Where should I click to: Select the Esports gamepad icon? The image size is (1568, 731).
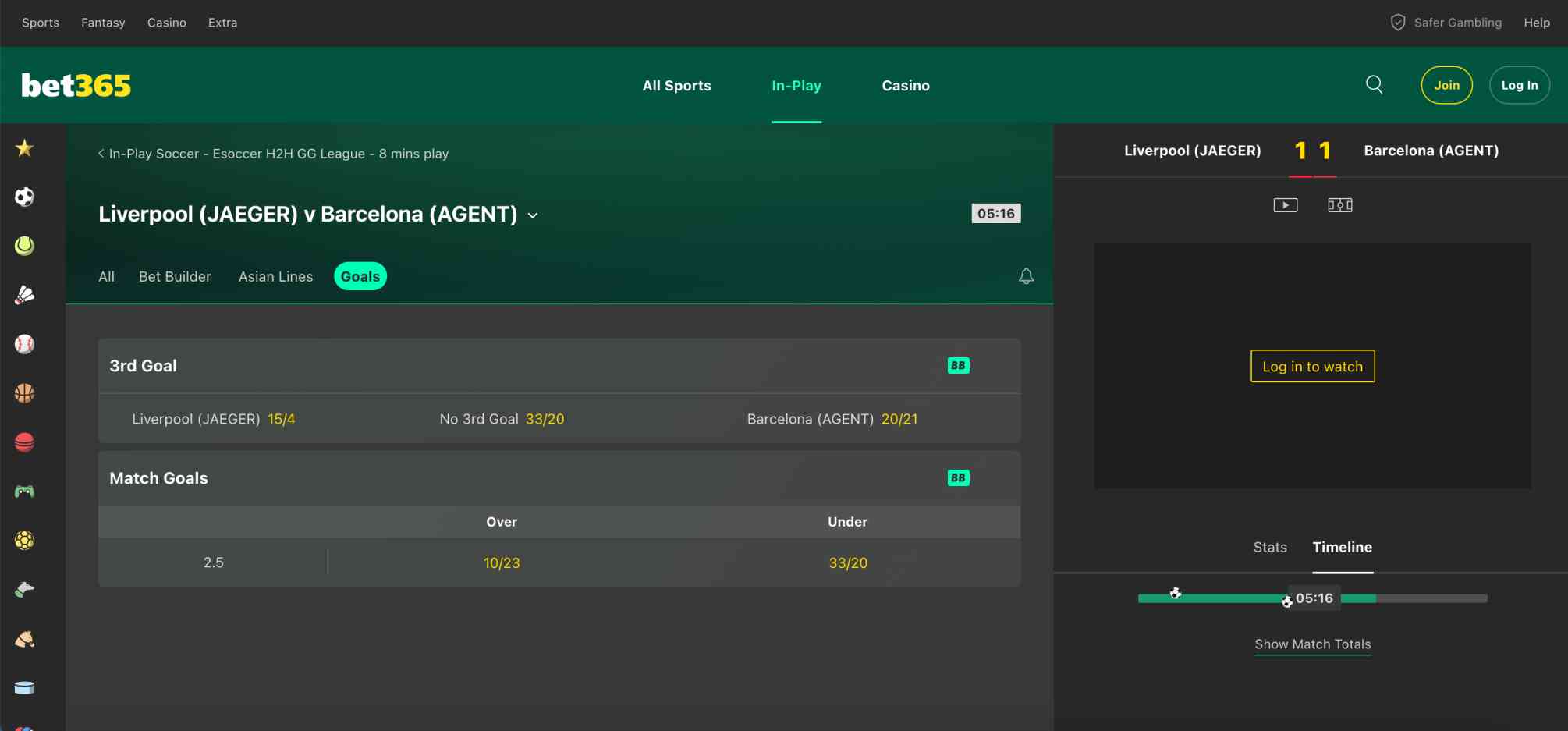coord(24,491)
